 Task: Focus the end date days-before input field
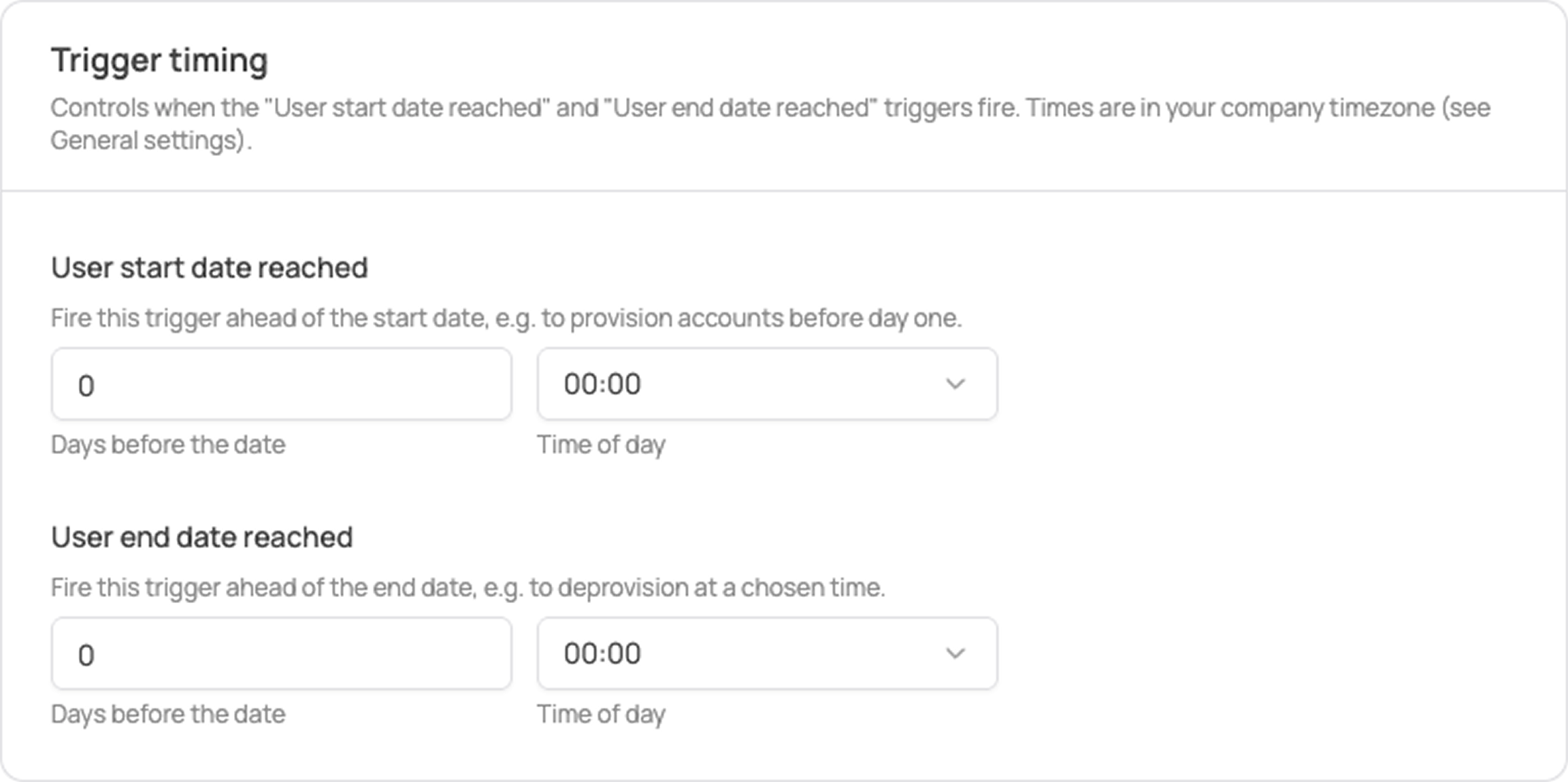point(281,653)
